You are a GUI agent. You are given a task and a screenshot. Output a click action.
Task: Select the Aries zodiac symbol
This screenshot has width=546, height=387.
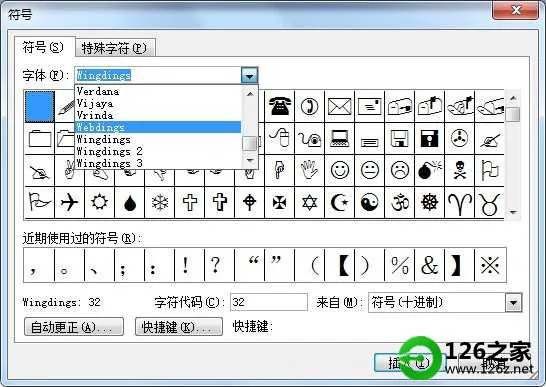pos(460,202)
